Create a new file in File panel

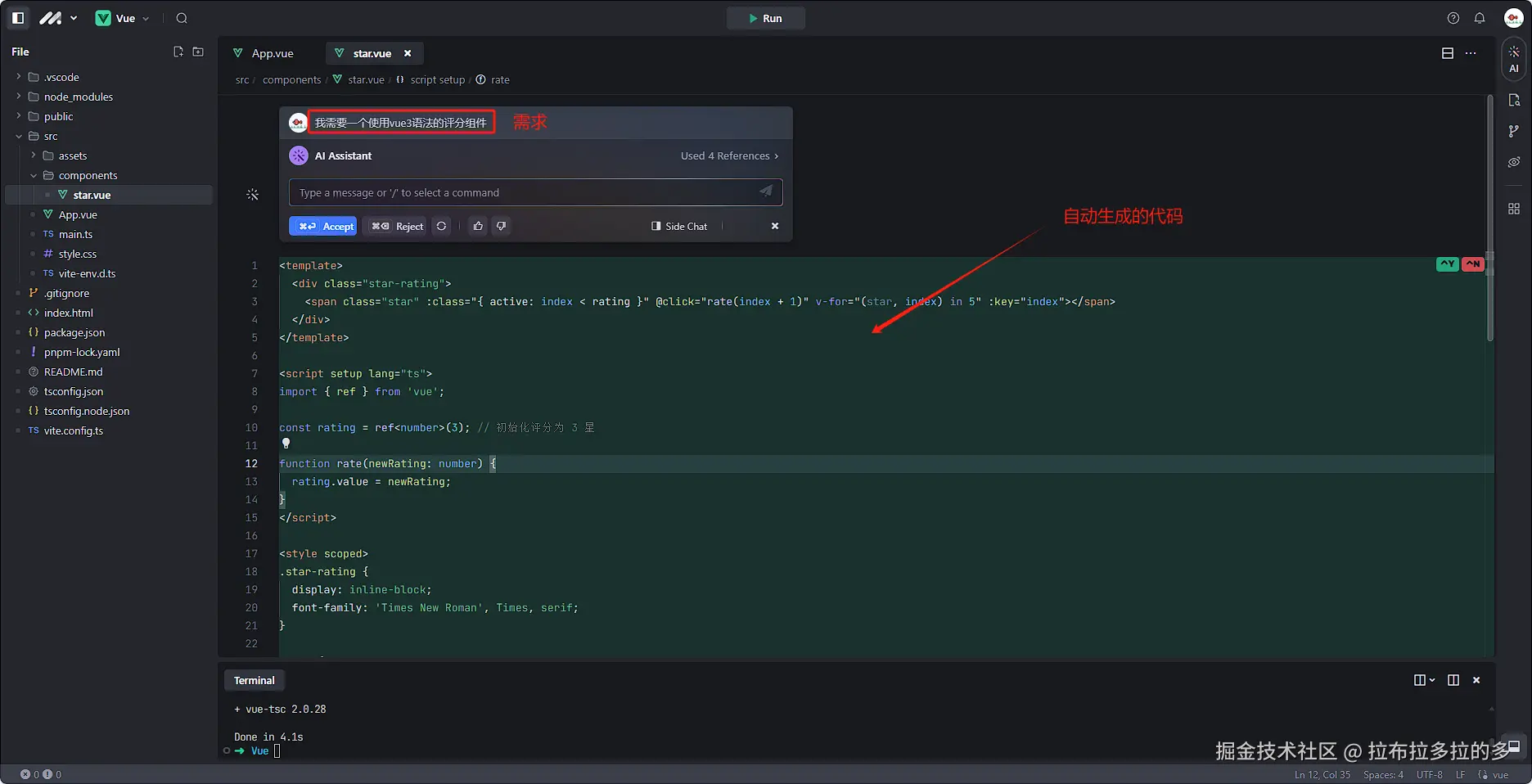pos(178,52)
